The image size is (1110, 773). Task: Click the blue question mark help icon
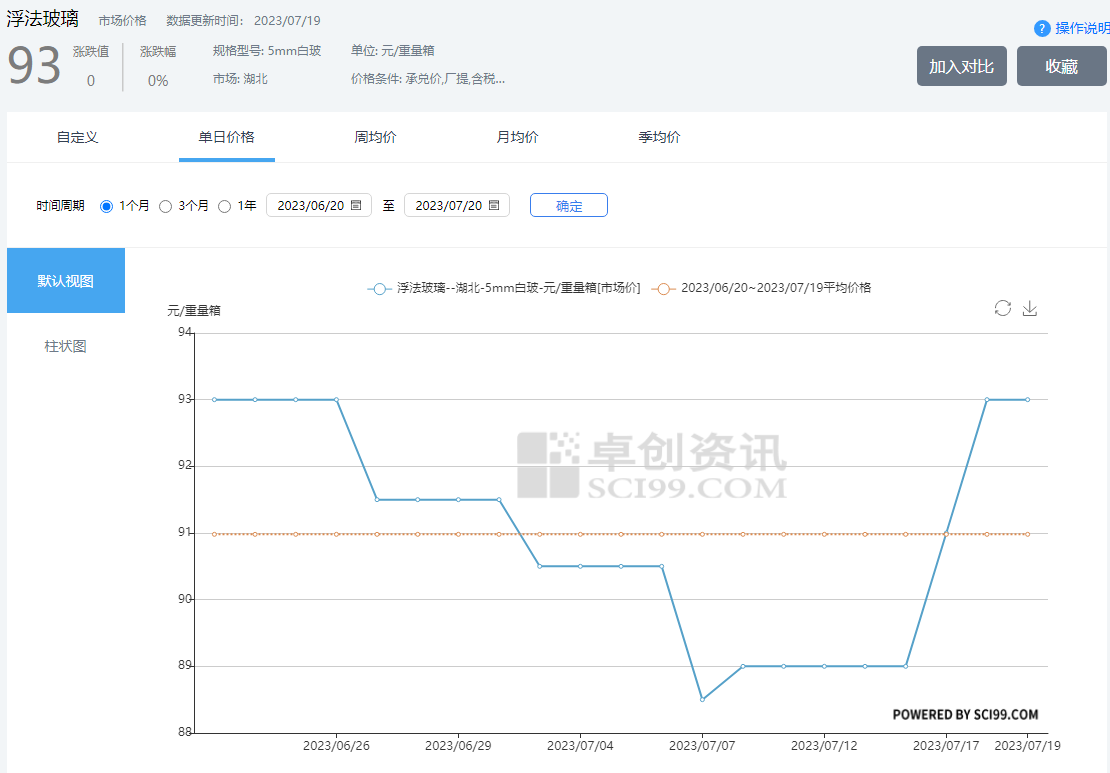click(1042, 28)
